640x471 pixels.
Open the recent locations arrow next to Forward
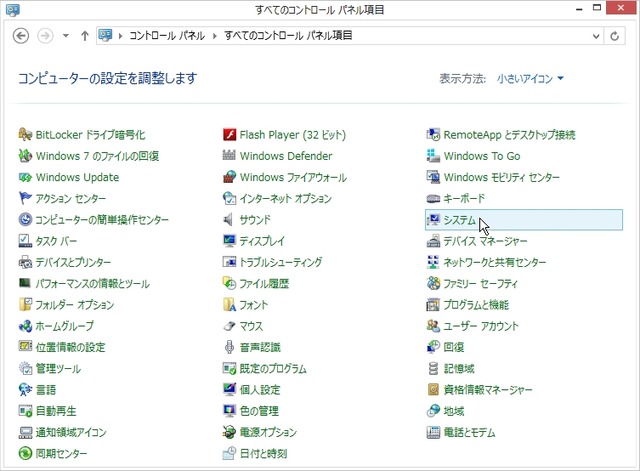click(66, 36)
